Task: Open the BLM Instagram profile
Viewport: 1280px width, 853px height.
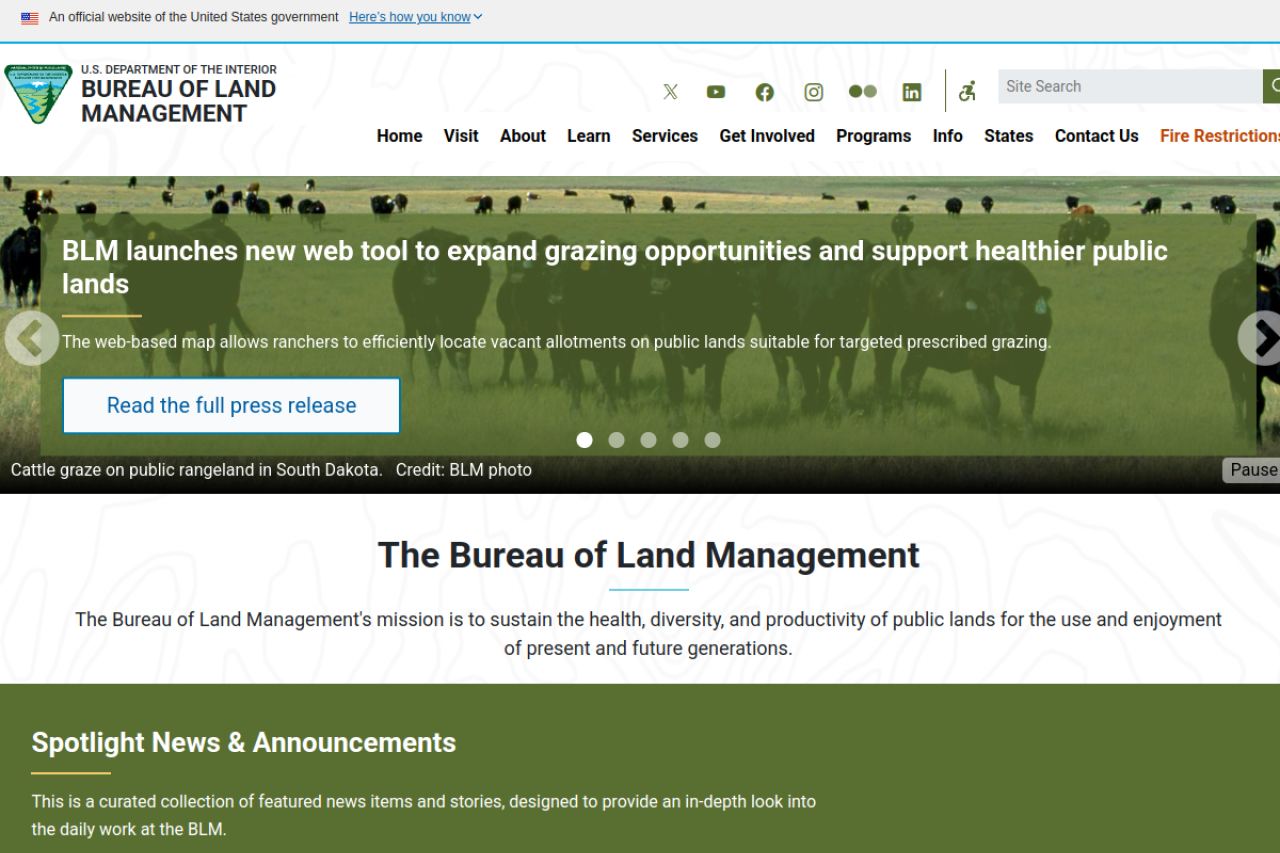Action: tap(814, 92)
